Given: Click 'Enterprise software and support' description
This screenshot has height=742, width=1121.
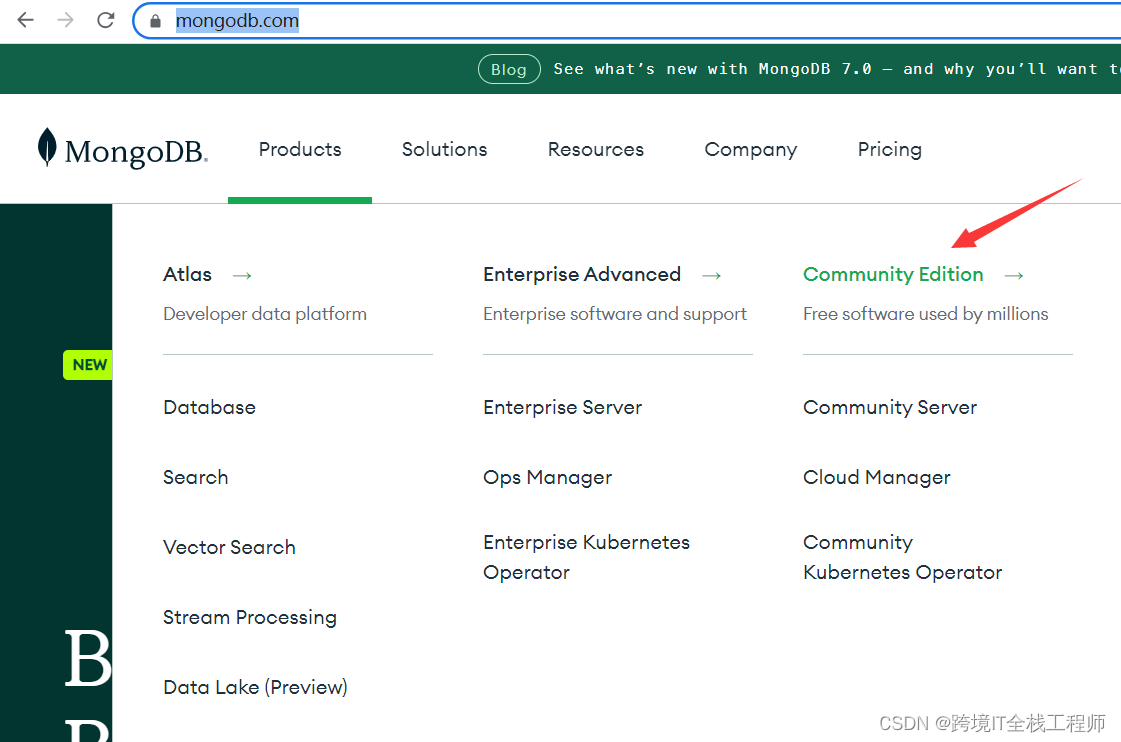Looking at the screenshot, I should click(x=615, y=314).
